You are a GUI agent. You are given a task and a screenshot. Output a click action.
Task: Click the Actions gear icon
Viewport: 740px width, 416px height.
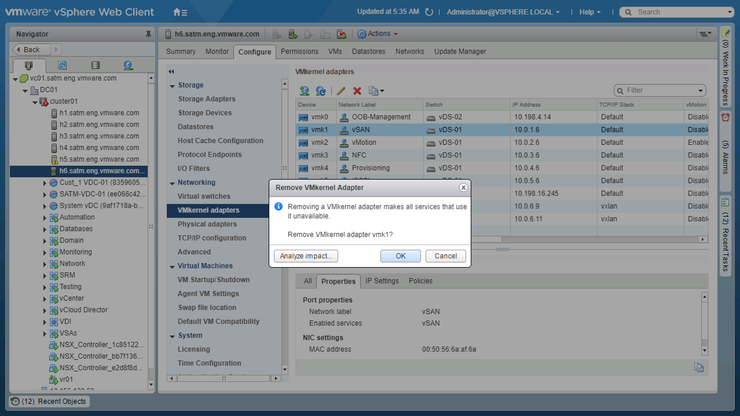click(x=362, y=34)
